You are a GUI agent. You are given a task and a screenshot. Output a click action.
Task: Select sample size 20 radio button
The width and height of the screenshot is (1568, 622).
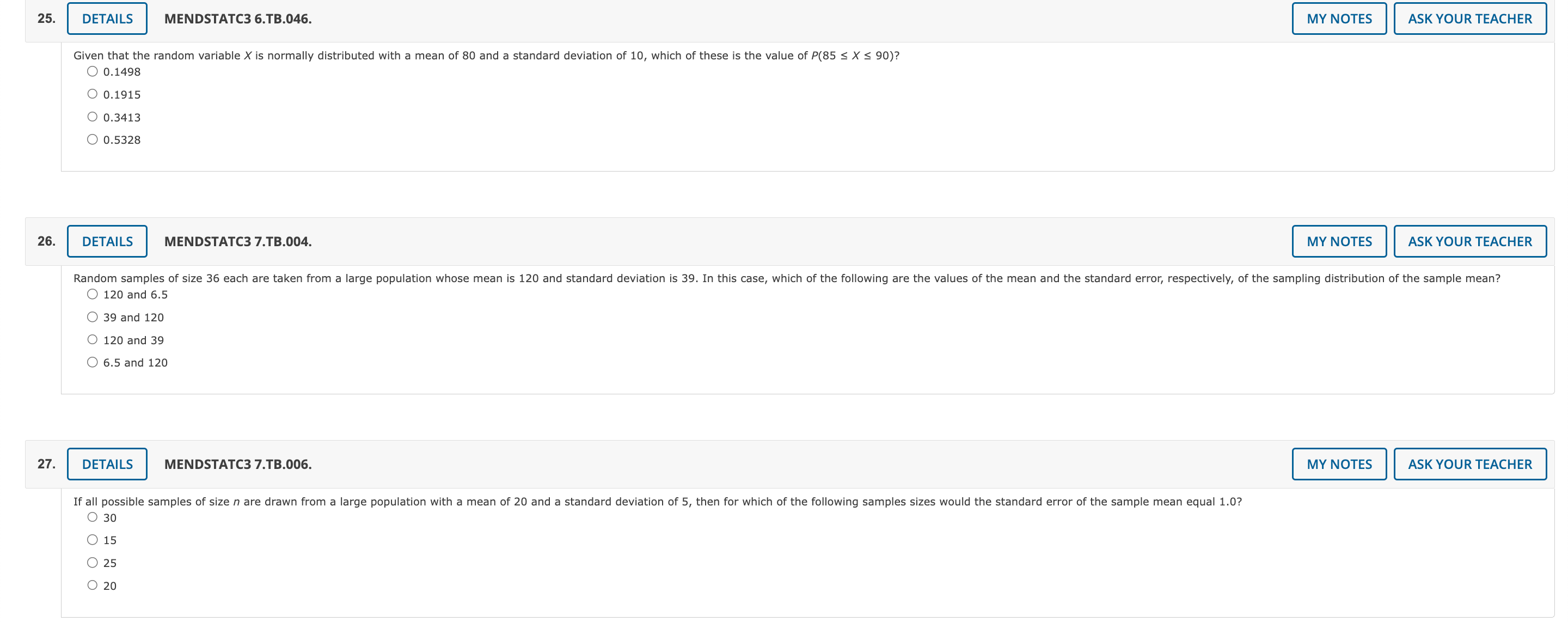[x=92, y=586]
